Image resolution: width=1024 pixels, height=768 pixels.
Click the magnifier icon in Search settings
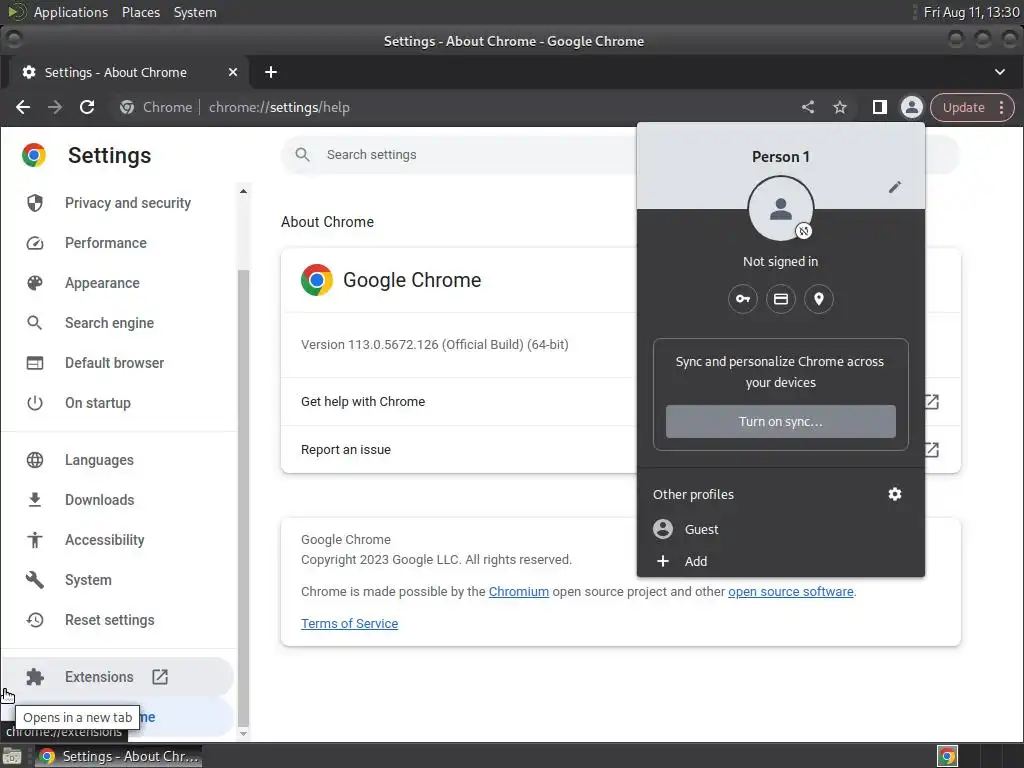[x=302, y=155]
